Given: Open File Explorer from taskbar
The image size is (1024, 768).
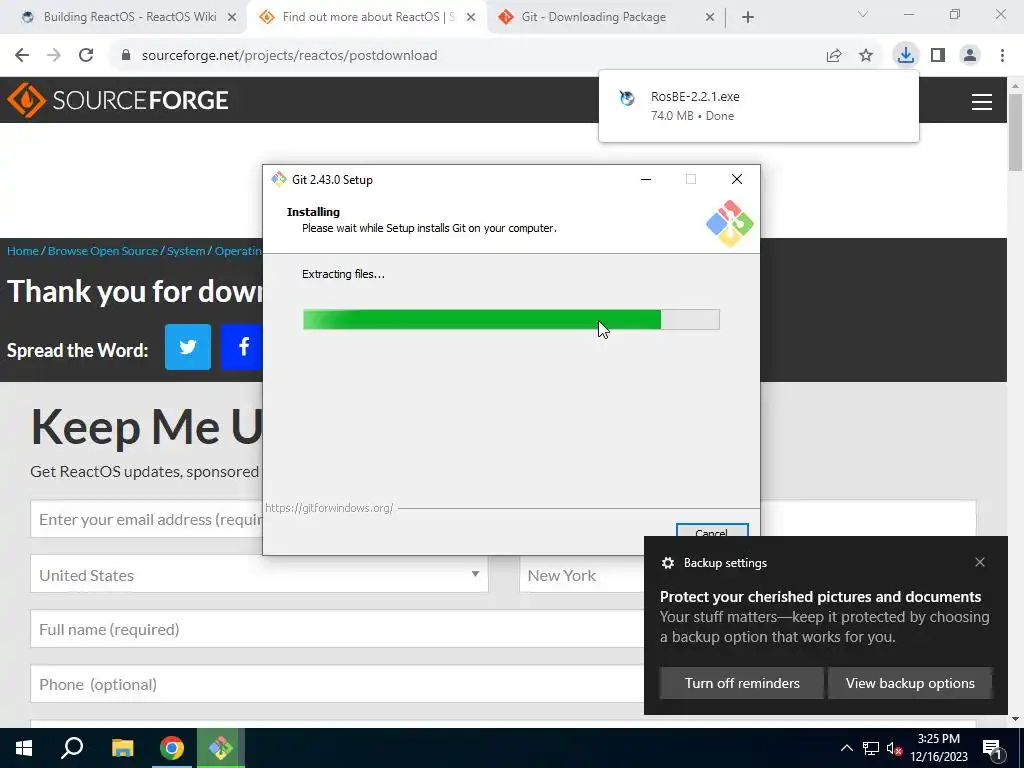Looking at the screenshot, I should (122, 748).
